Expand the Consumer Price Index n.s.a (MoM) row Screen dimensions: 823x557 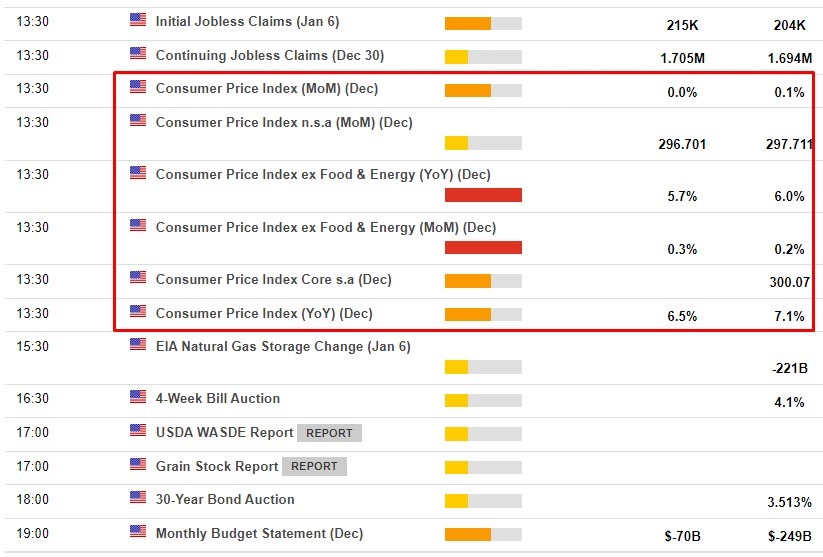(284, 123)
